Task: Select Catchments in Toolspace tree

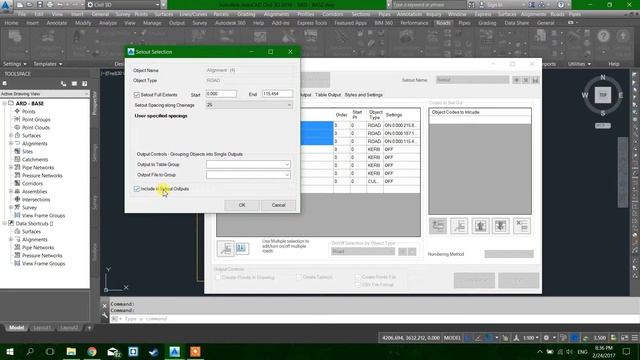Action: click(35, 160)
